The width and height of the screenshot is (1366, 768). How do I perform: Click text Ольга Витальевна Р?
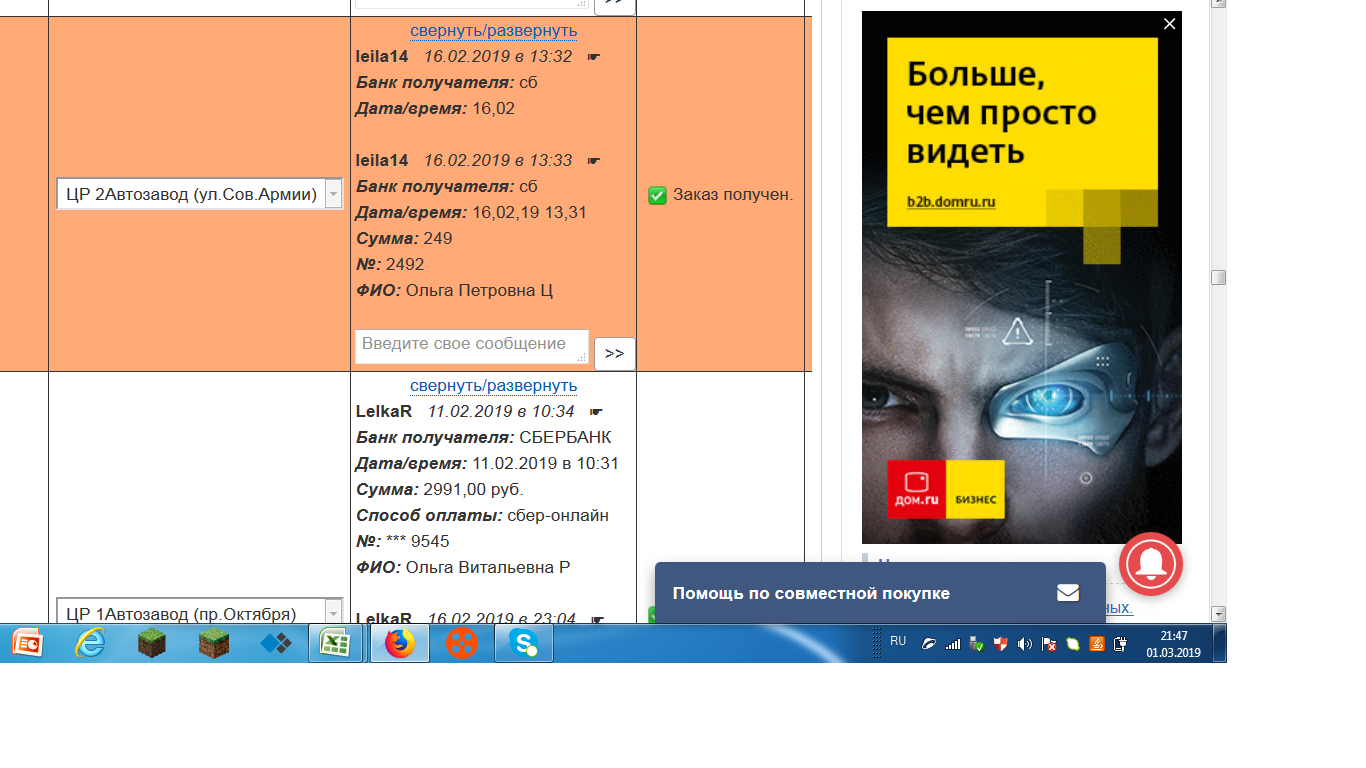tap(488, 568)
